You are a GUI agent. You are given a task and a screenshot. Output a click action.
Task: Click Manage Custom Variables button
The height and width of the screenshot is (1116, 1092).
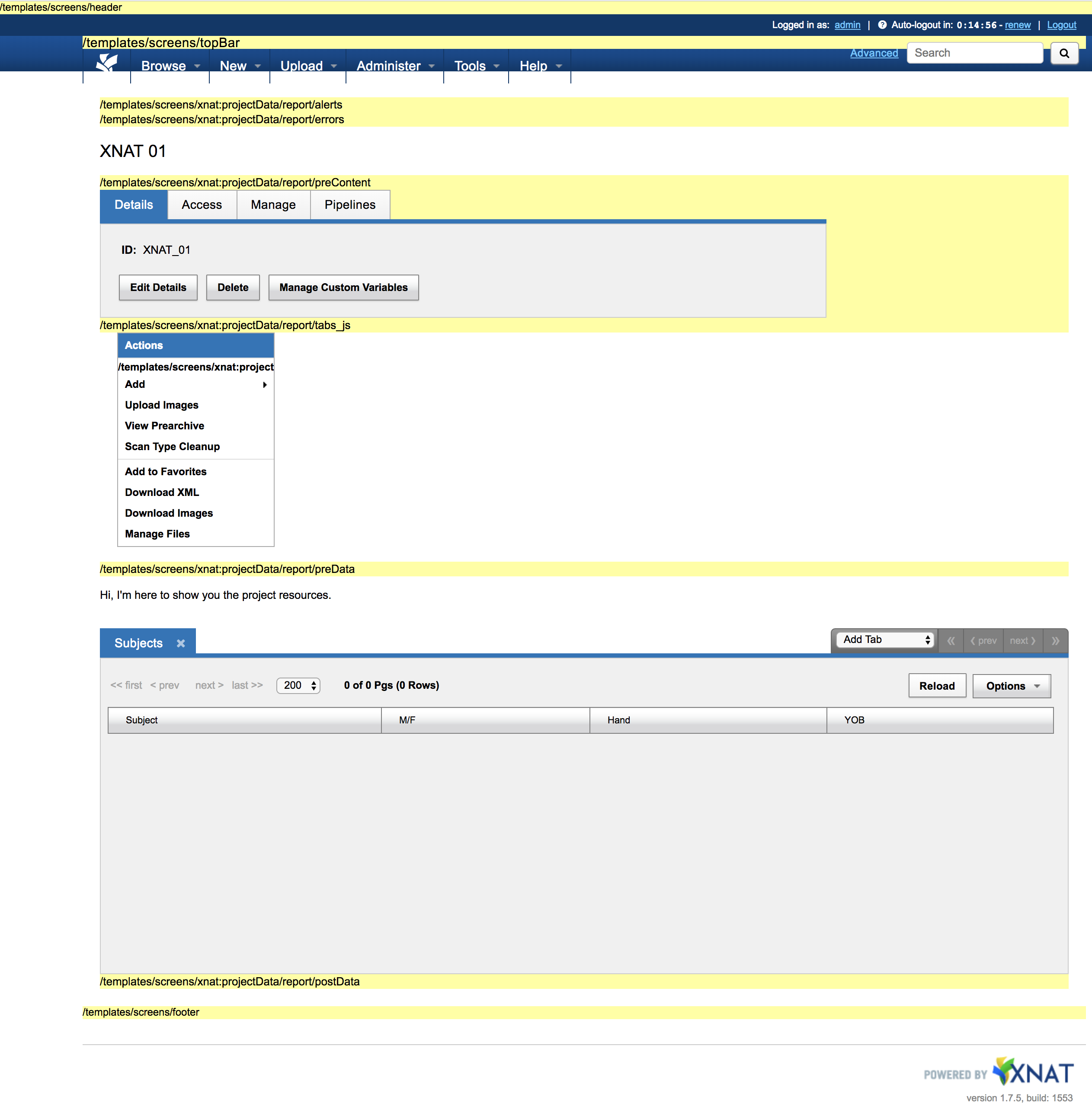pos(343,287)
